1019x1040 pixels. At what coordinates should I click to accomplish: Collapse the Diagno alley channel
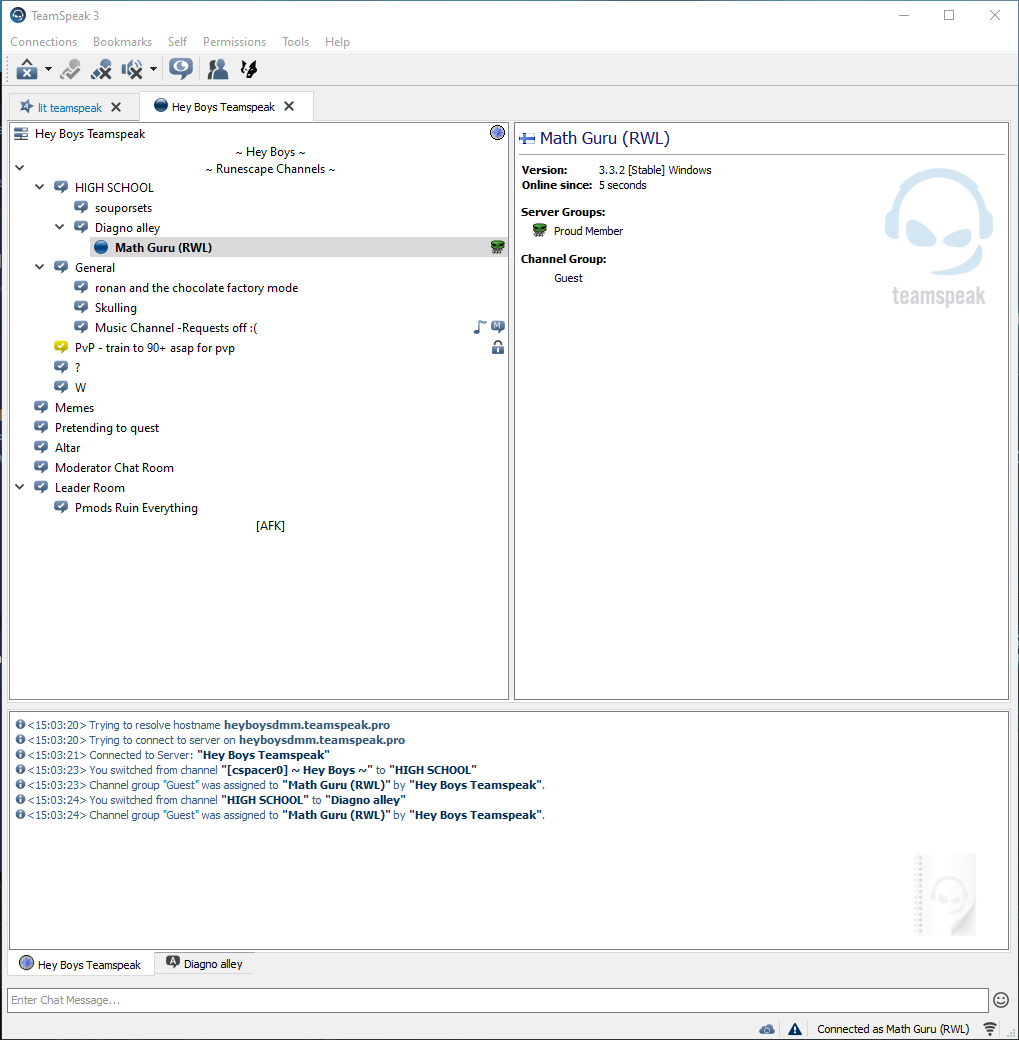pos(60,227)
